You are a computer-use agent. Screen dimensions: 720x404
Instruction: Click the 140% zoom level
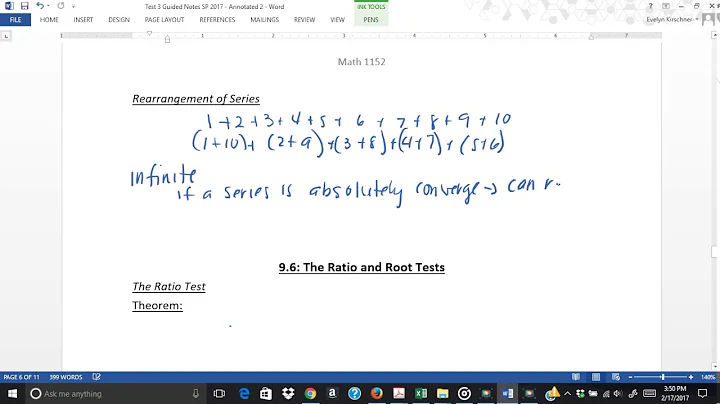[x=708, y=377]
